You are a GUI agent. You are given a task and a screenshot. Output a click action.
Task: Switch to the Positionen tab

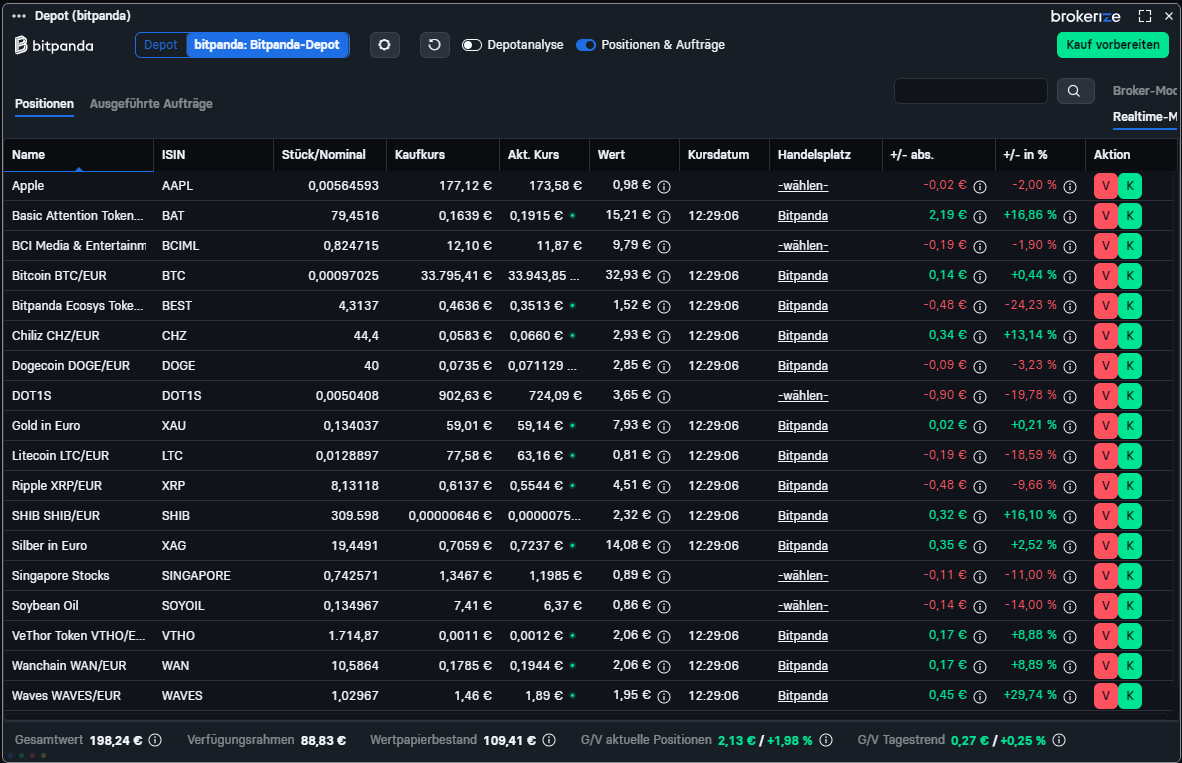pos(44,104)
